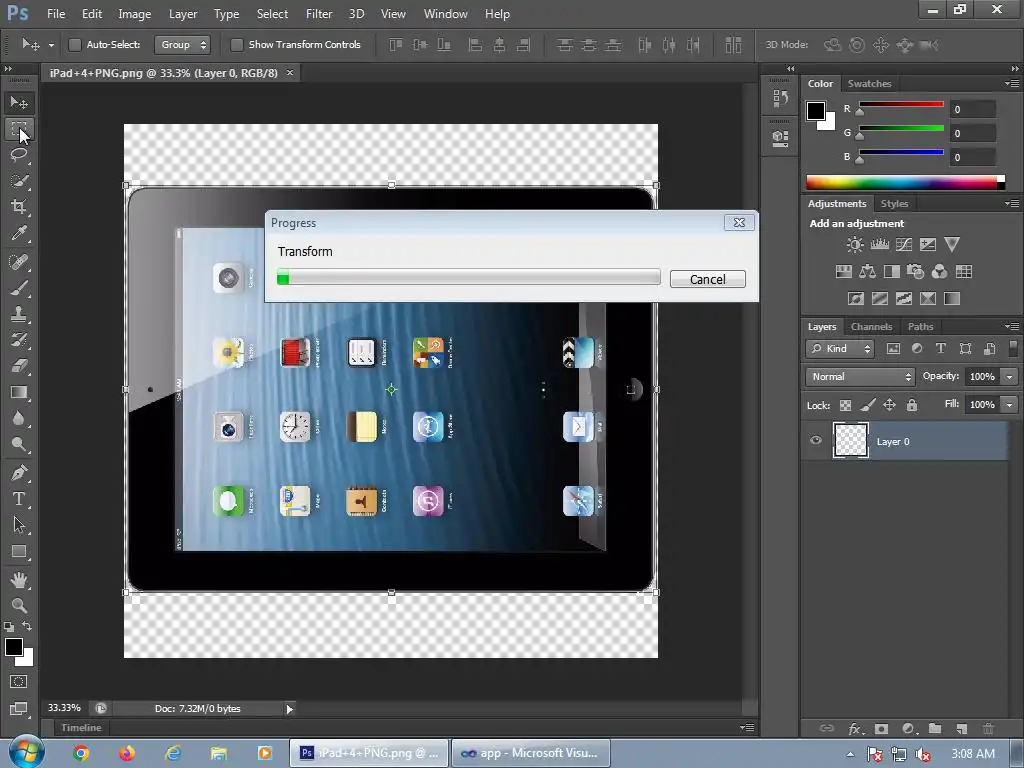Swap foreground and background colors
The width and height of the screenshot is (1024, 768).
tap(27, 626)
